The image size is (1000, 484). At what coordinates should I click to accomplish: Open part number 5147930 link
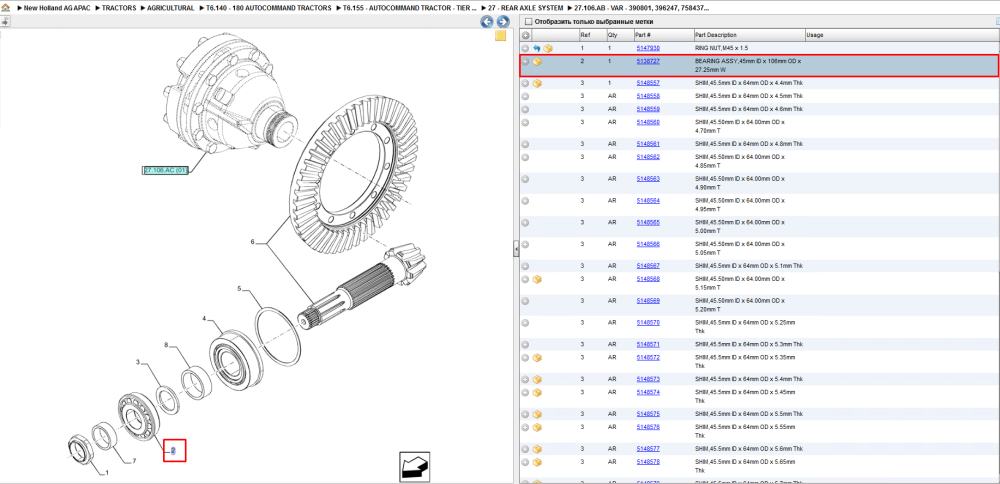(x=648, y=48)
